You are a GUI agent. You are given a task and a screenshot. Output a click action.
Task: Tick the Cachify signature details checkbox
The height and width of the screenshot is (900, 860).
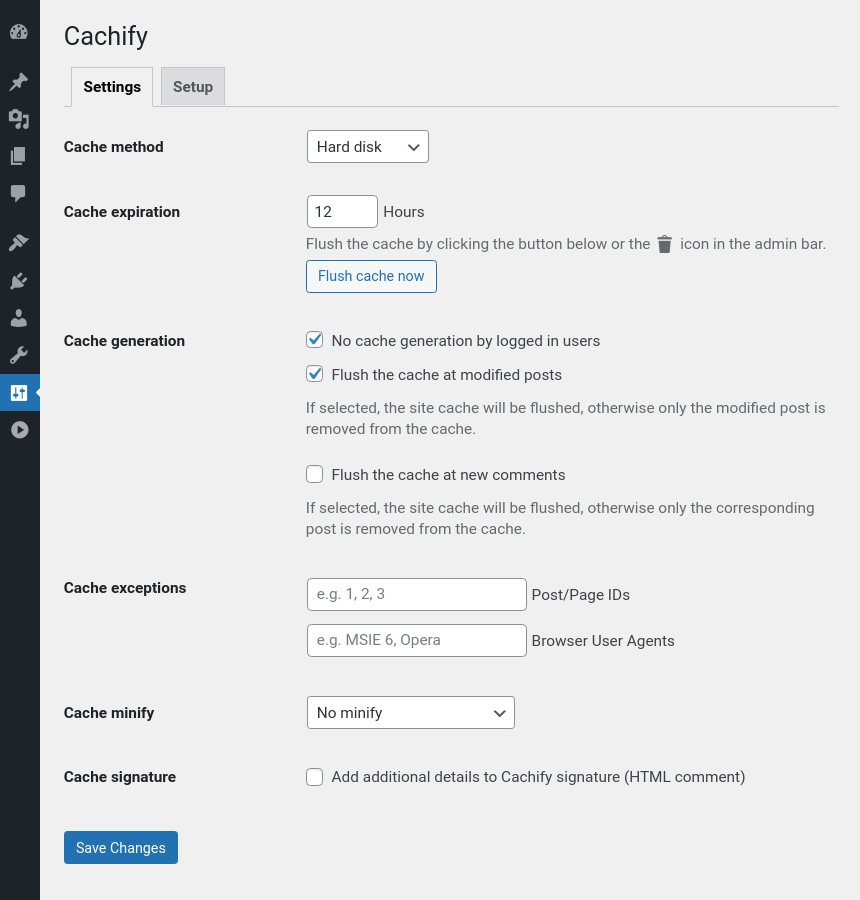[315, 777]
